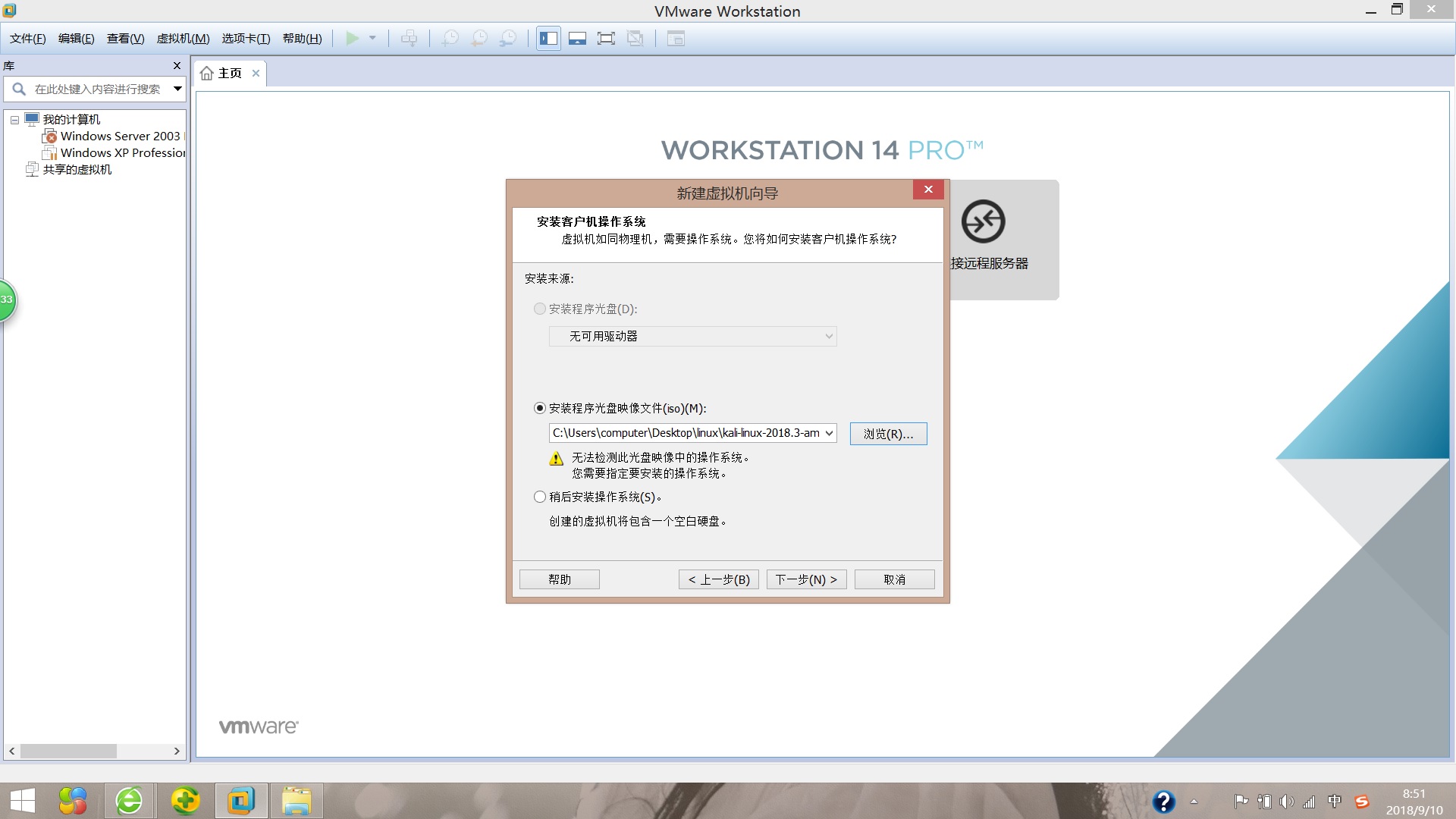The height and width of the screenshot is (819, 1456).
Task: Click the warning icon beside detection message
Action: (x=557, y=459)
